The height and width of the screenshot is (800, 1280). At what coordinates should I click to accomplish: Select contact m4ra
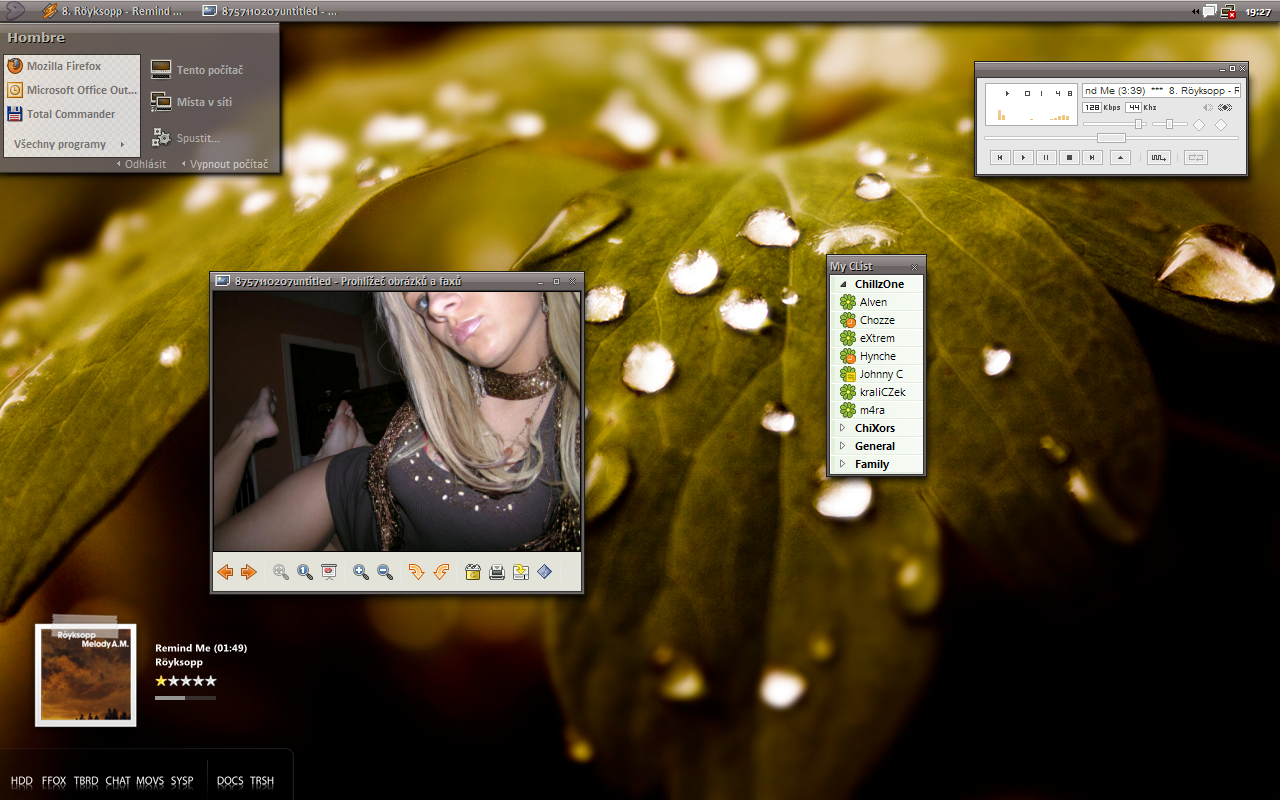pos(877,410)
